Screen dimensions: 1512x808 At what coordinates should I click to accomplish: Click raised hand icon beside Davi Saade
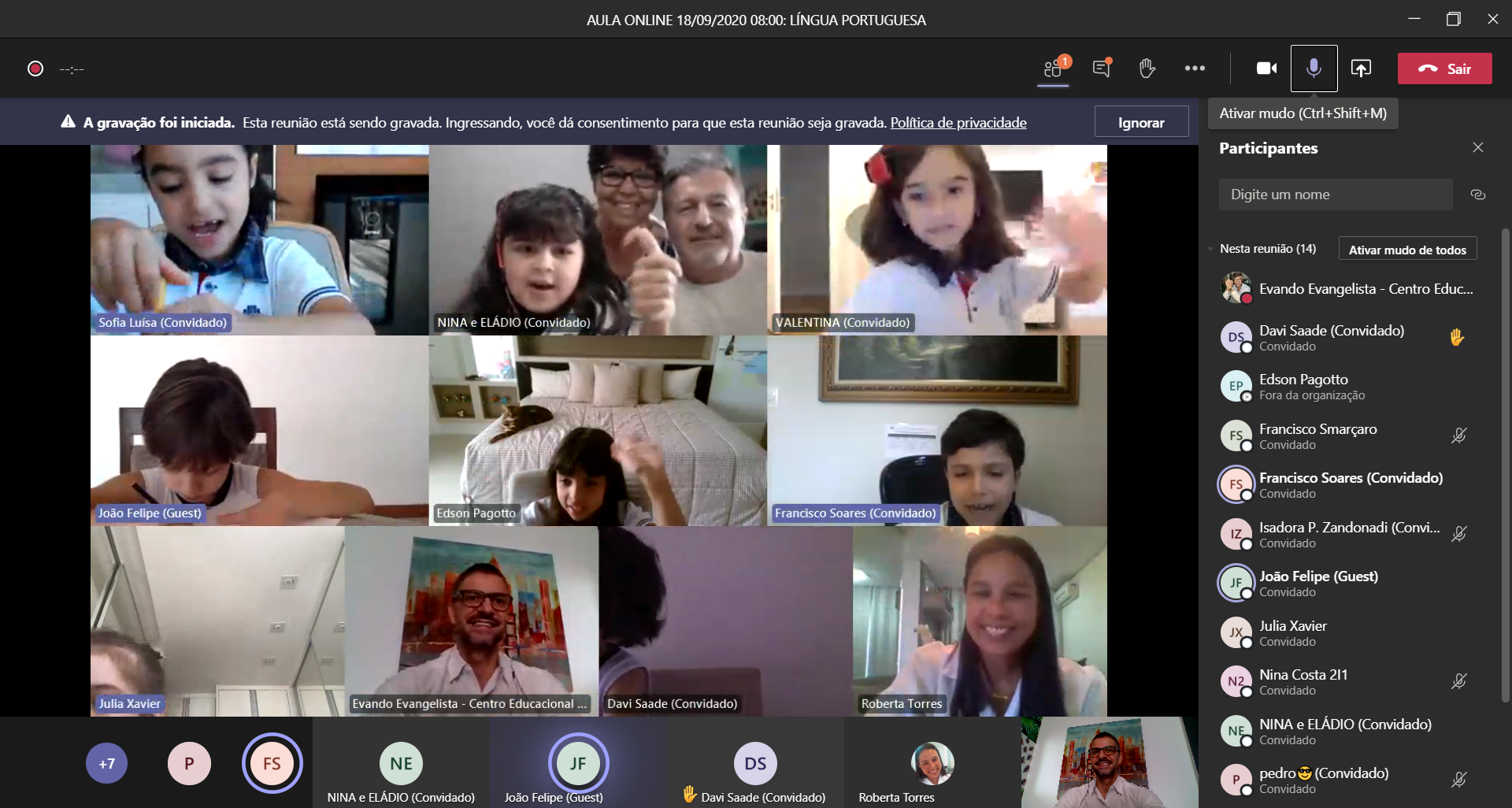coord(1457,337)
